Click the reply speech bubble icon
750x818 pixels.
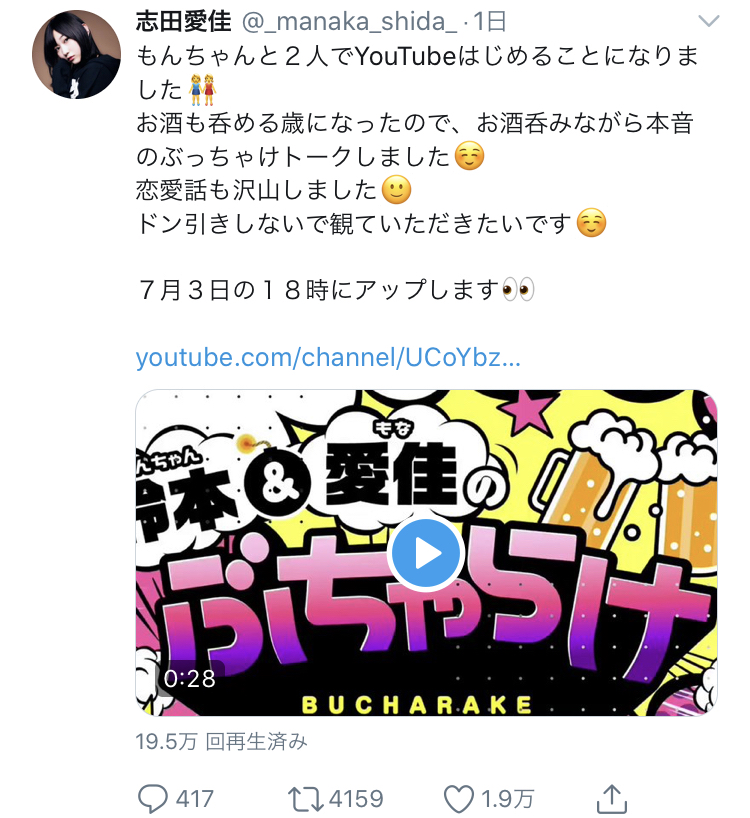pos(153,799)
